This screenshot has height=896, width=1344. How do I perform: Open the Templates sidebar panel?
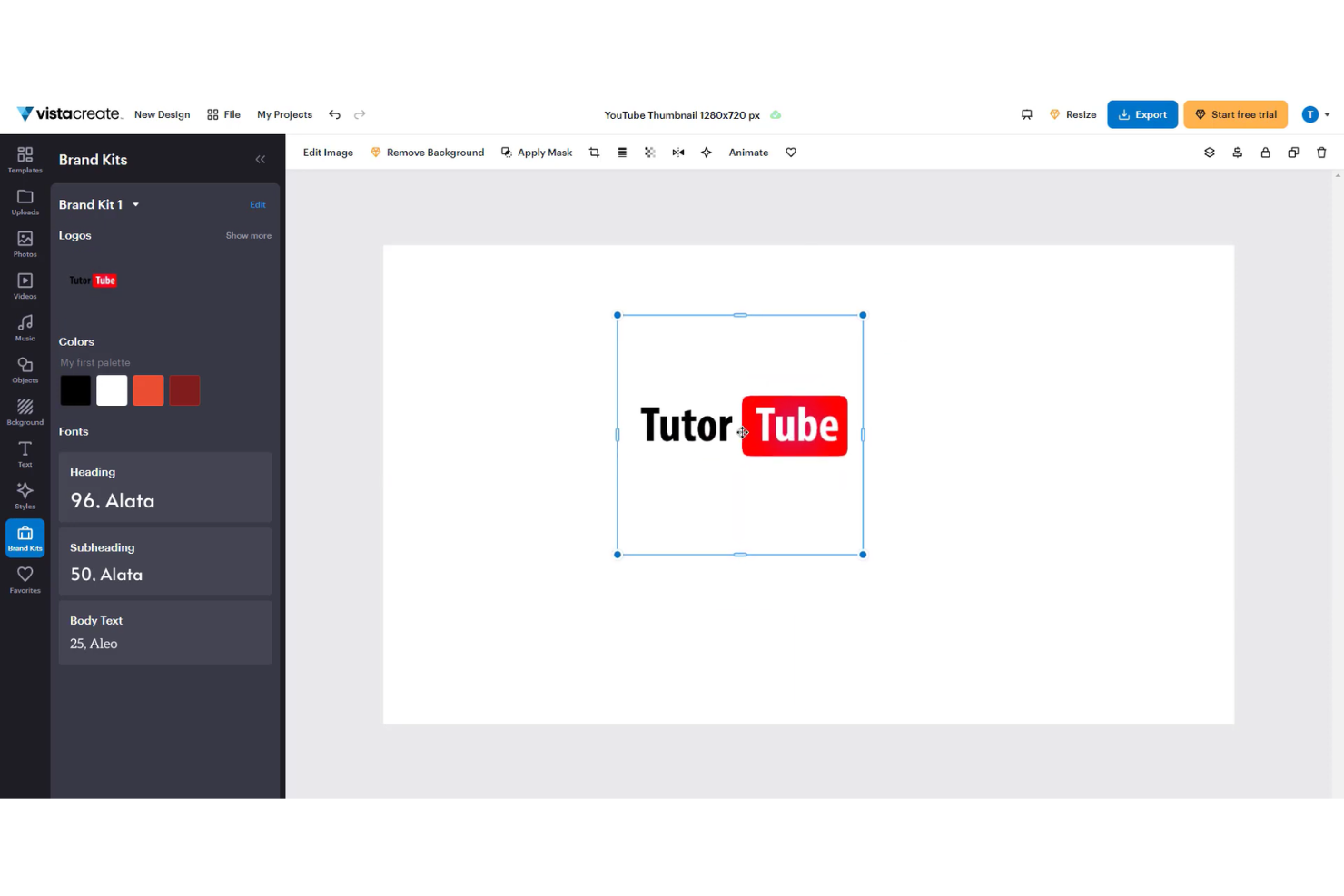pyautogui.click(x=25, y=159)
